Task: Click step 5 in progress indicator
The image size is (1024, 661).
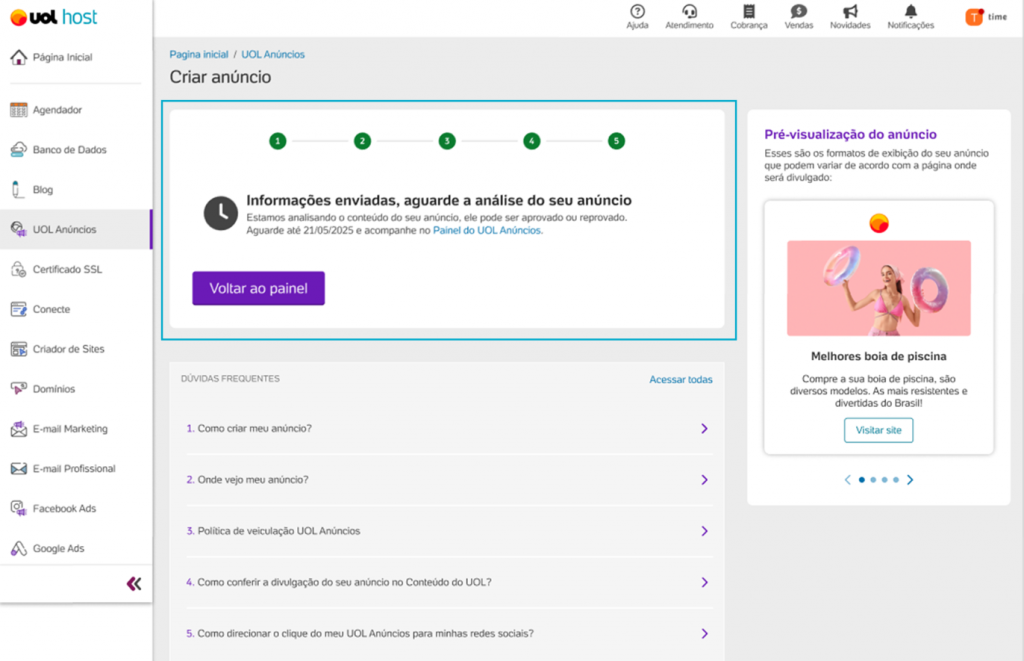Action: (616, 140)
